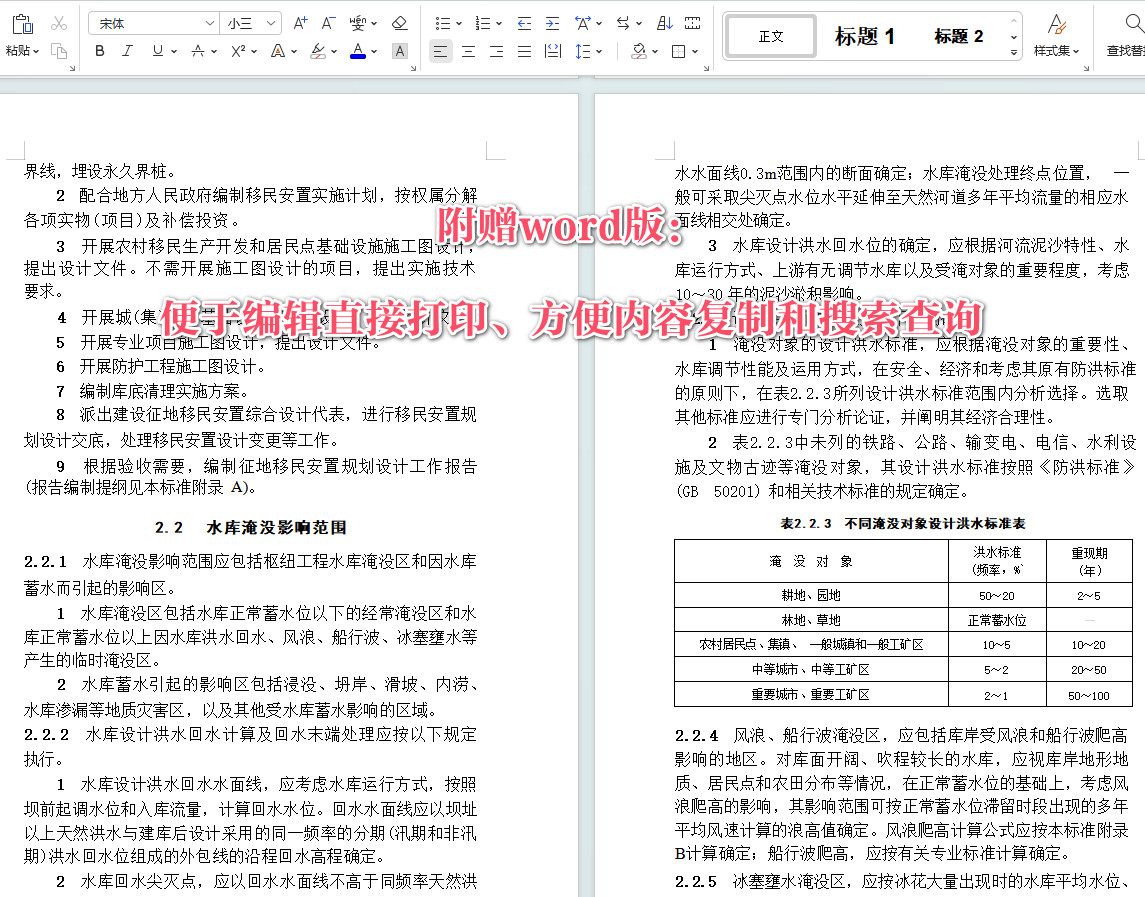Click the Sort icon in the paragraph group
This screenshot has height=897, width=1145.
(x=664, y=23)
